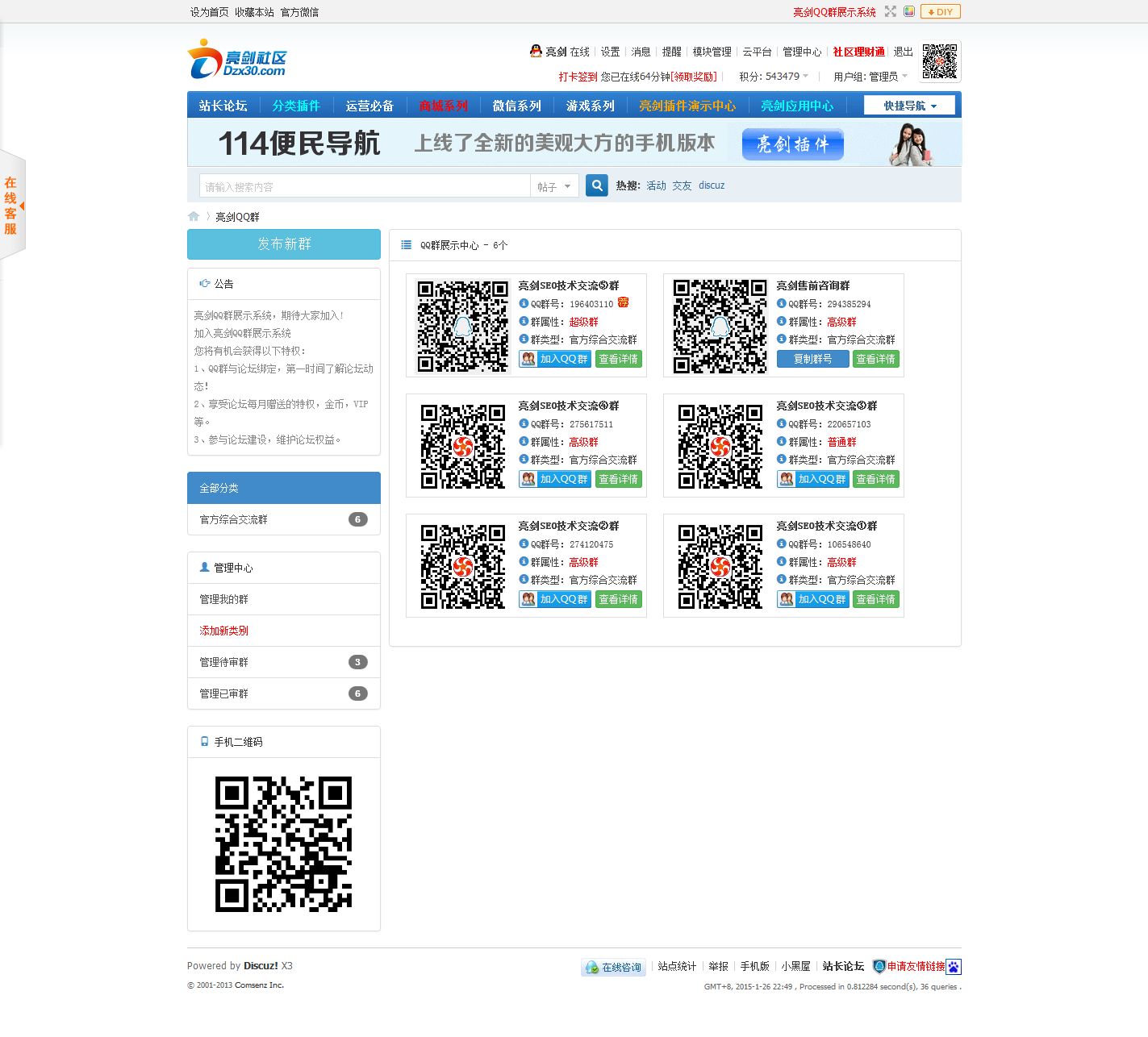Click the header QR code thumbnail
The width and height of the screenshot is (1148, 1037).
(940, 61)
